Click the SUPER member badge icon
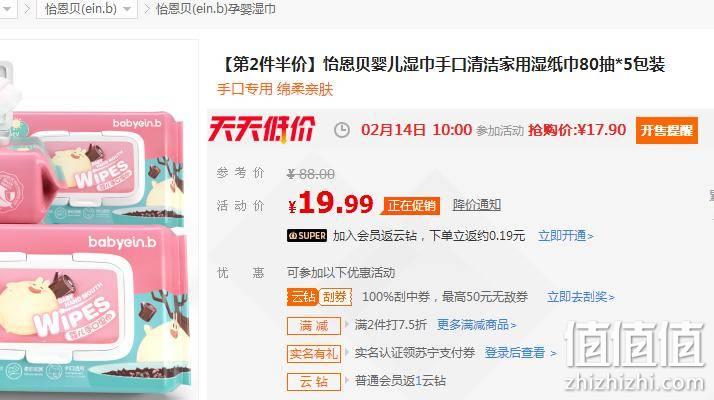714x400 pixels. 307,236
